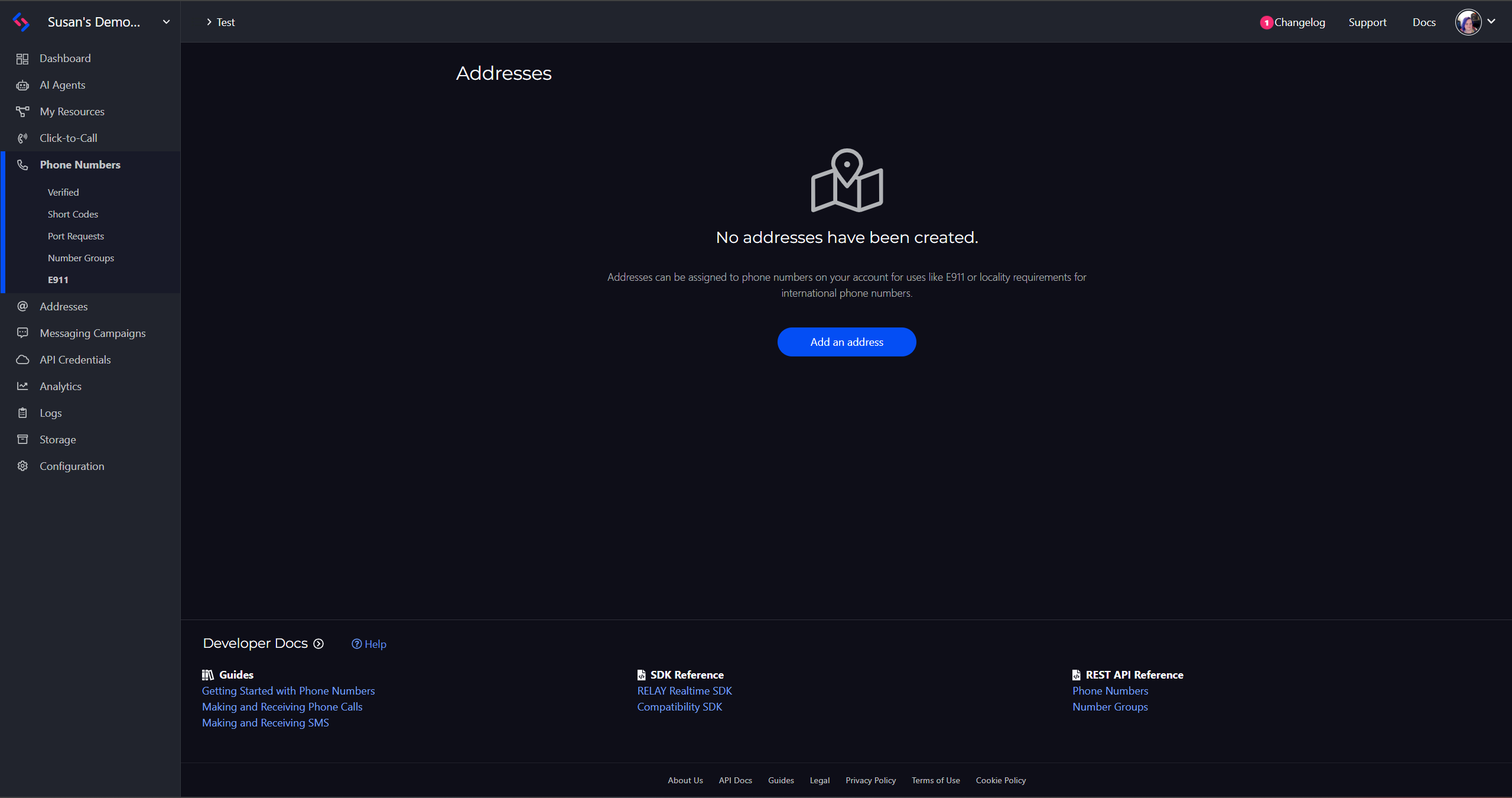This screenshot has width=1512, height=798.
Task: Click the Cookie Policy footer link
Action: 1000,780
